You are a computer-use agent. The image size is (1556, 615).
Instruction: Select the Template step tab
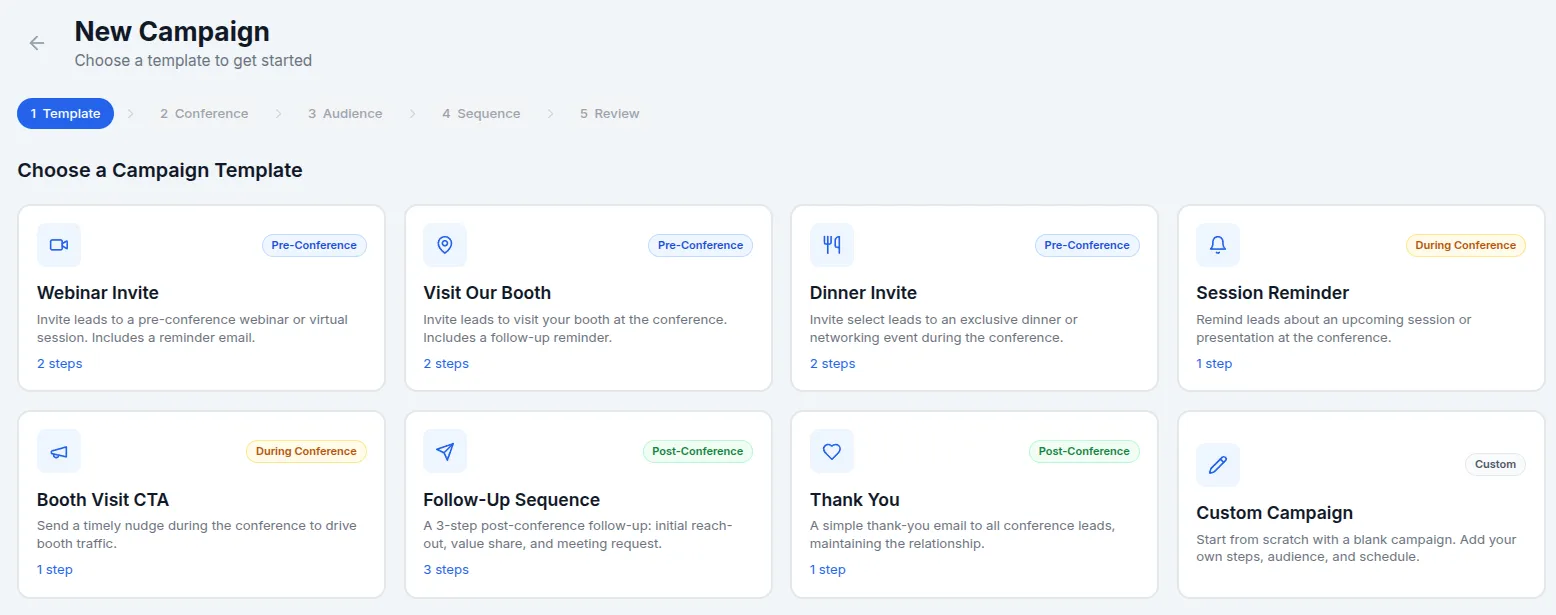pyautogui.click(x=65, y=114)
